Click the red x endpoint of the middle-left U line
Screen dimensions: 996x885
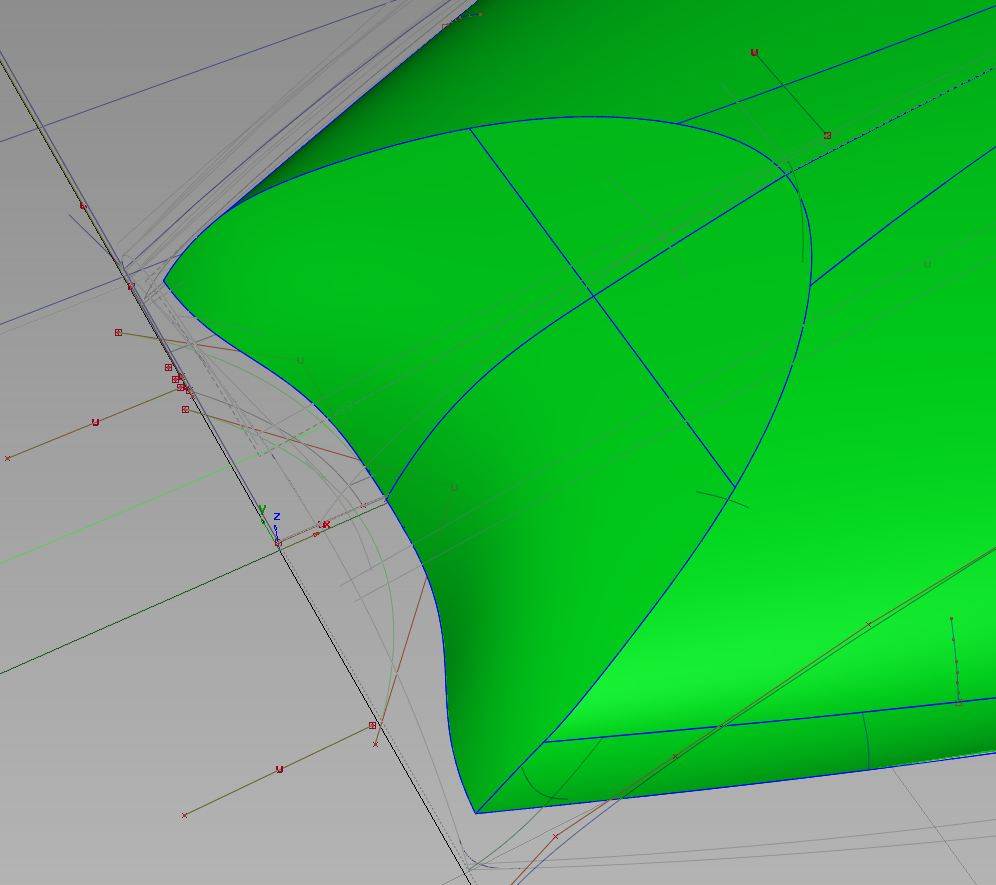(x=8, y=458)
